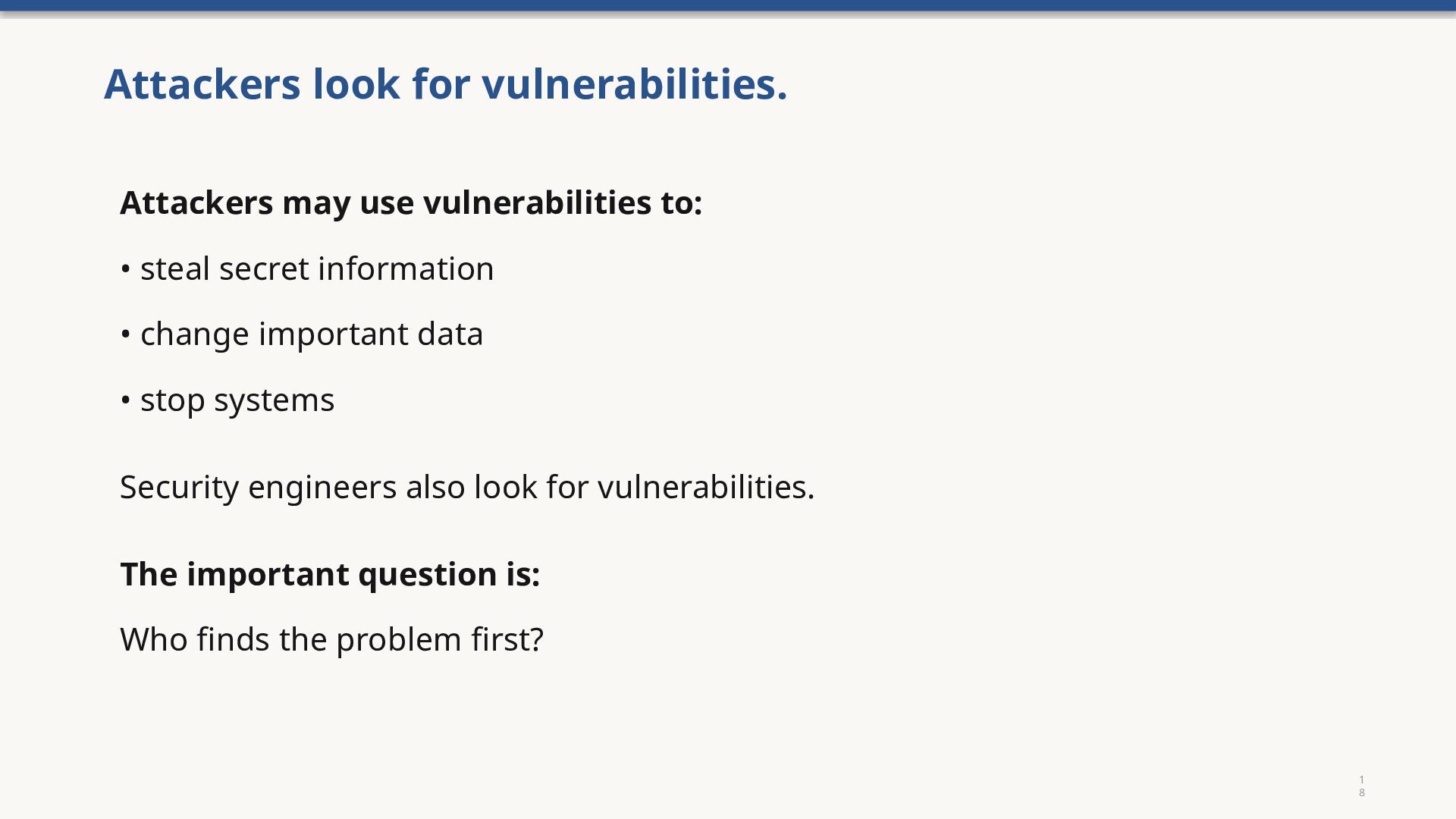
Task: Click the slide title "Attackers look for vulnerabilities."
Action: click(446, 84)
